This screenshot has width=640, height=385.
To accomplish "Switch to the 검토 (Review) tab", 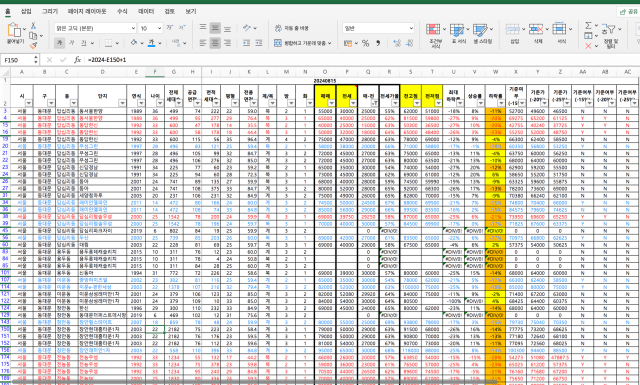I will click(169, 11).
